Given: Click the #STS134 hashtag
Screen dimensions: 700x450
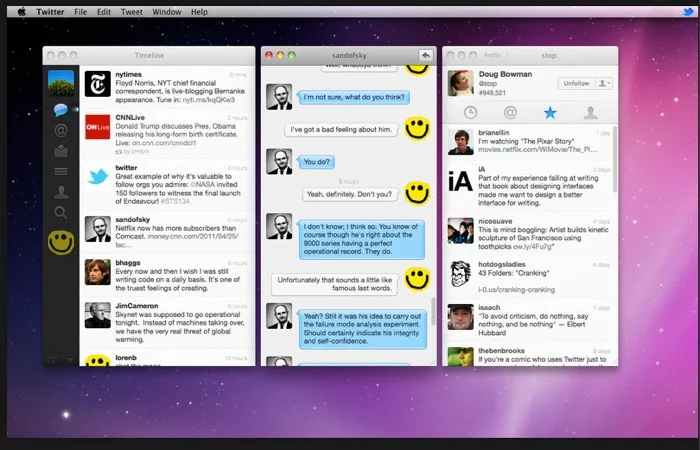Looking at the screenshot, I should [x=175, y=201].
